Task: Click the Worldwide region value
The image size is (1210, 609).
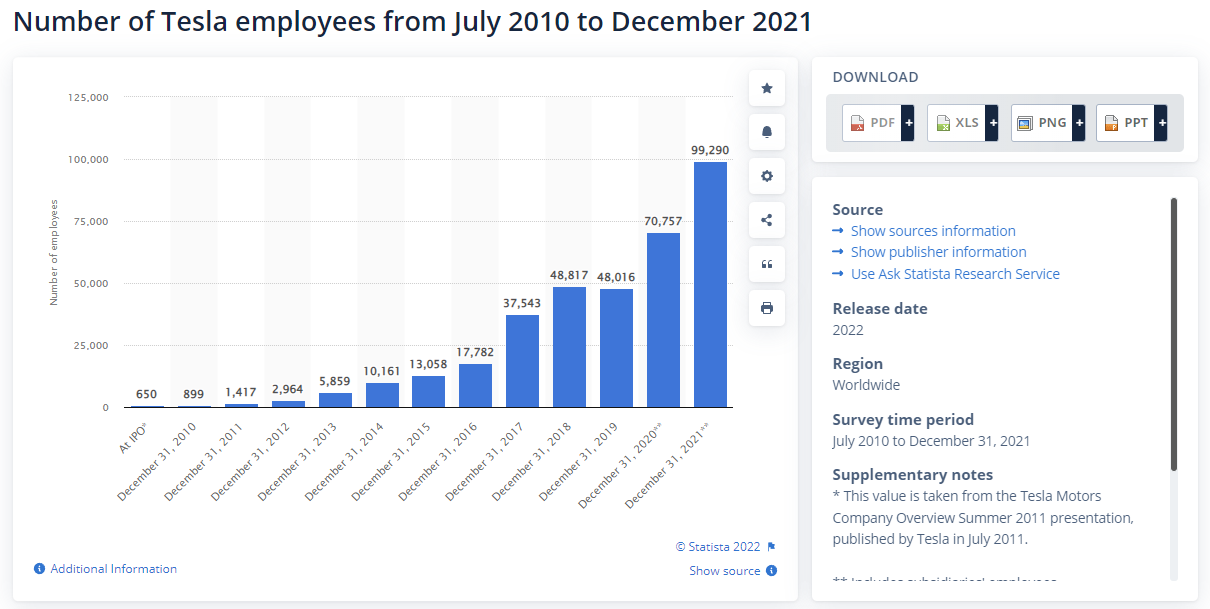Action: (x=866, y=385)
